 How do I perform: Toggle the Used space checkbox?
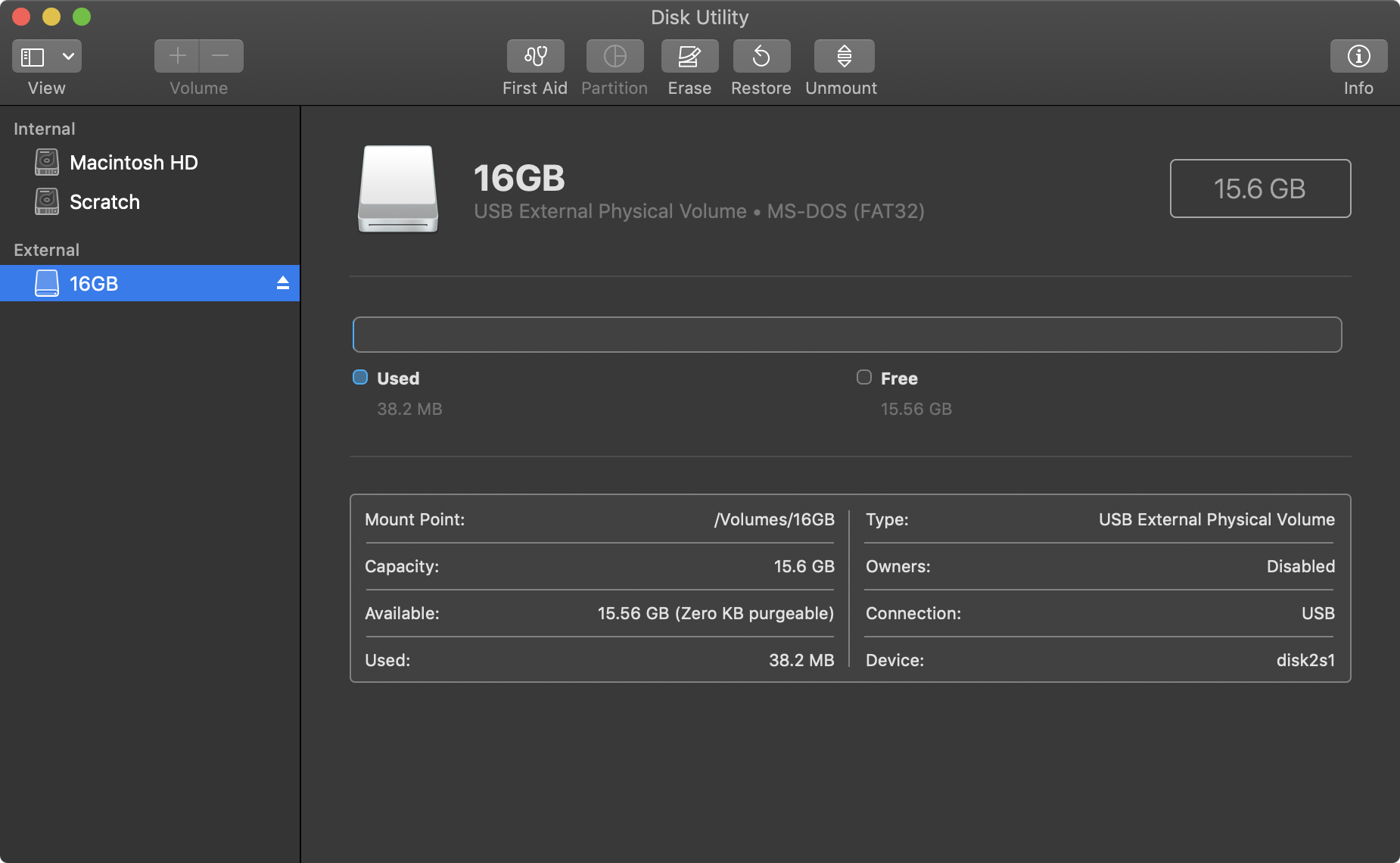click(359, 377)
